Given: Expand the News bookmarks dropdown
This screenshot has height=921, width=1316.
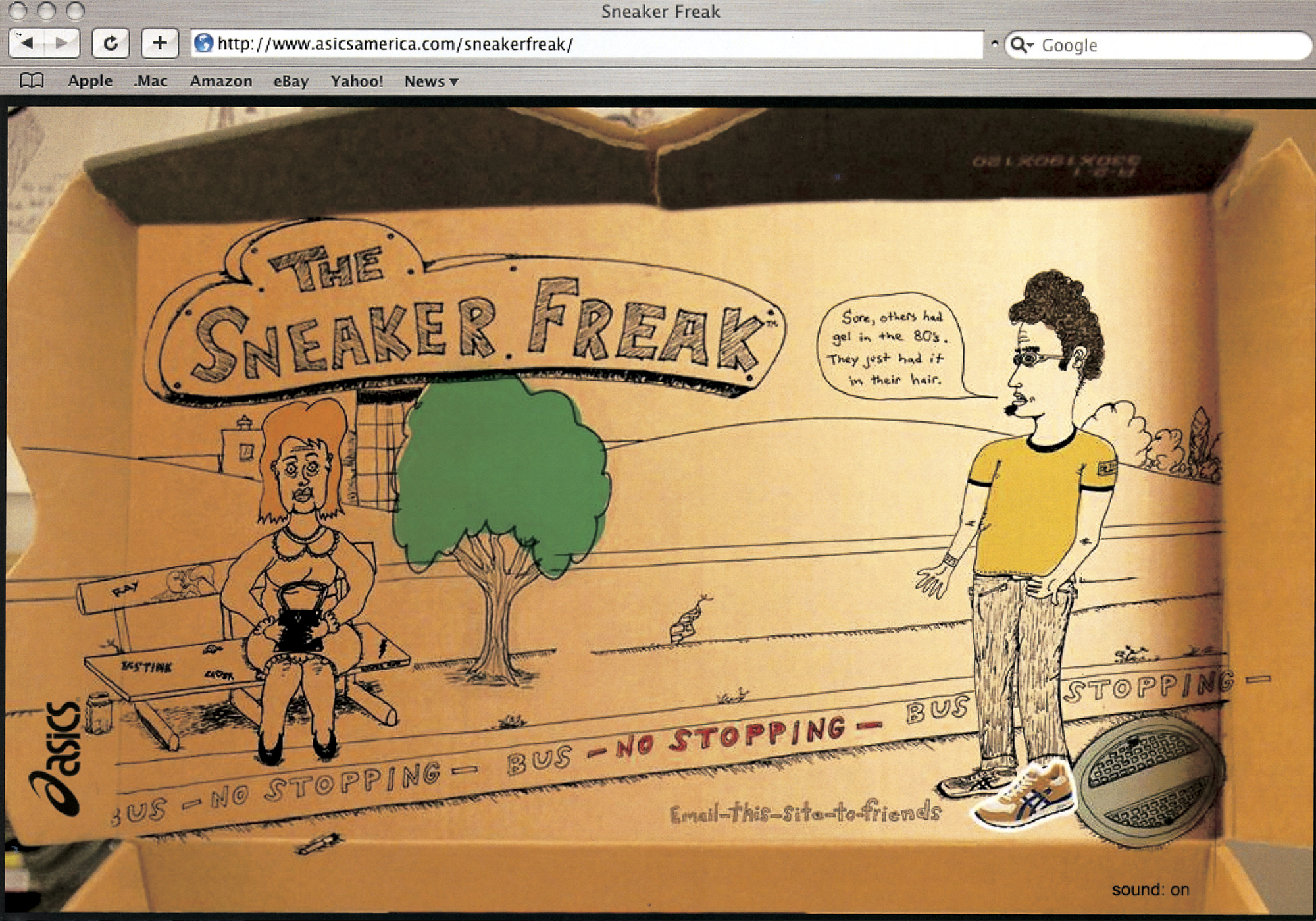Looking at the screenshot, I should pos(432,81).
